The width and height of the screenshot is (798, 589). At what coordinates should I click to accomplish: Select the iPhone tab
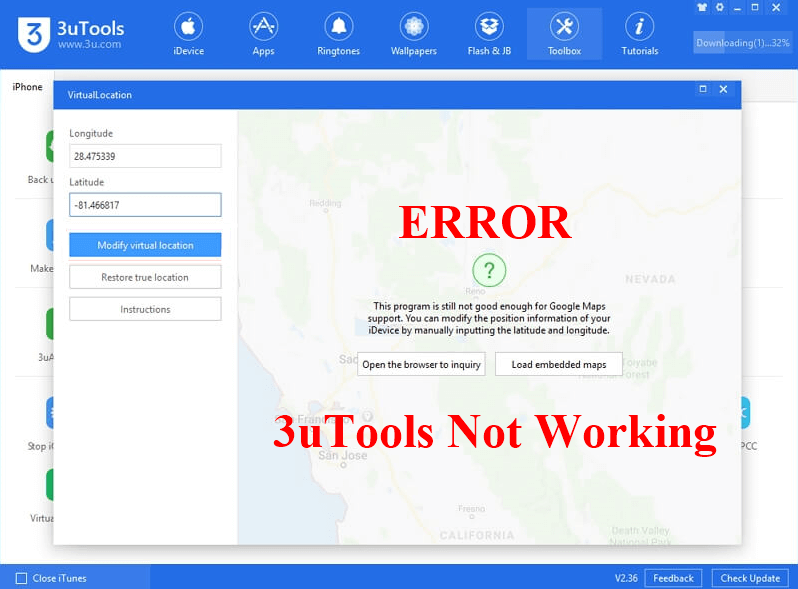[27, 87]
